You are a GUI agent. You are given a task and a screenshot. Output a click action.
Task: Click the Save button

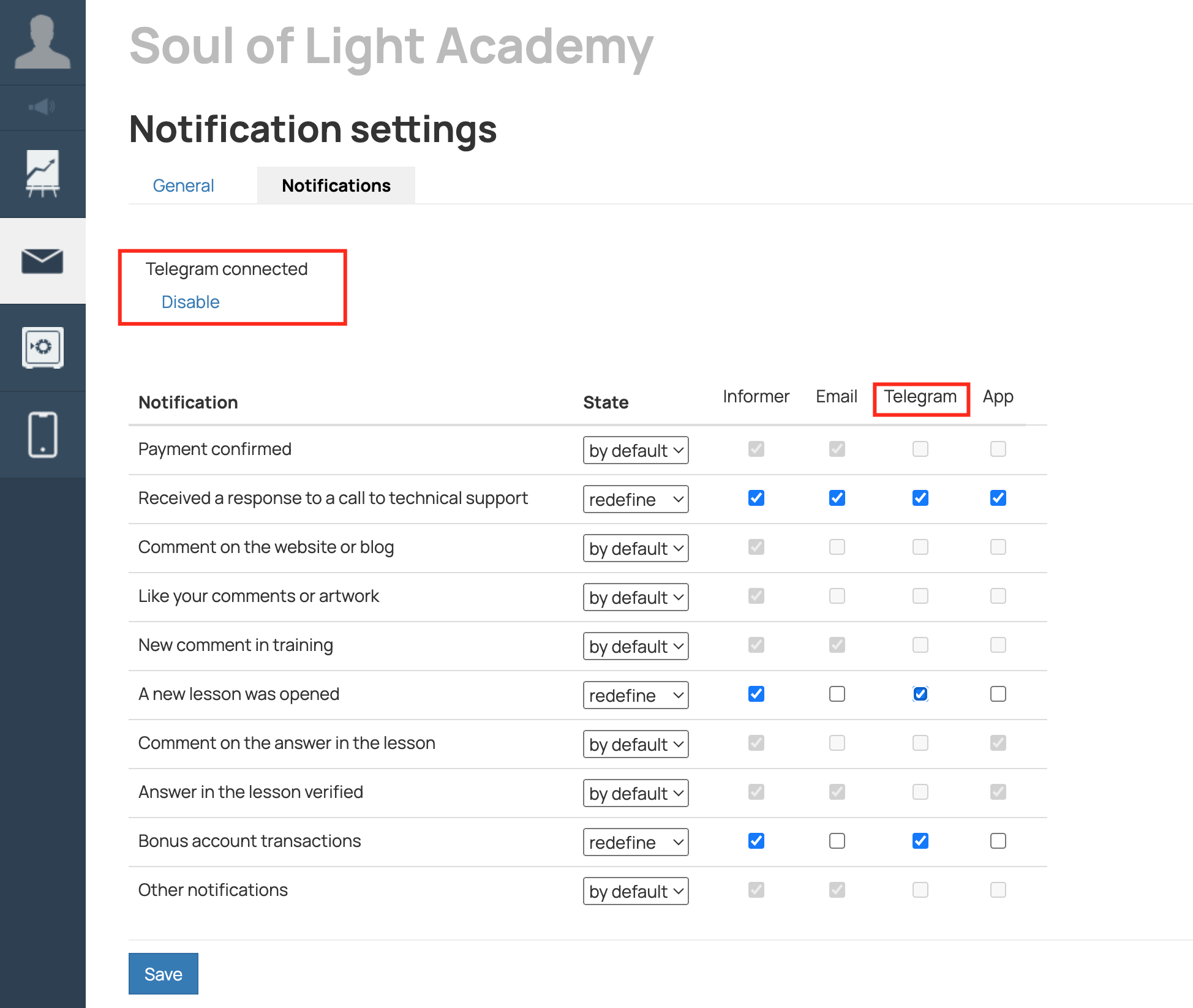163,974
